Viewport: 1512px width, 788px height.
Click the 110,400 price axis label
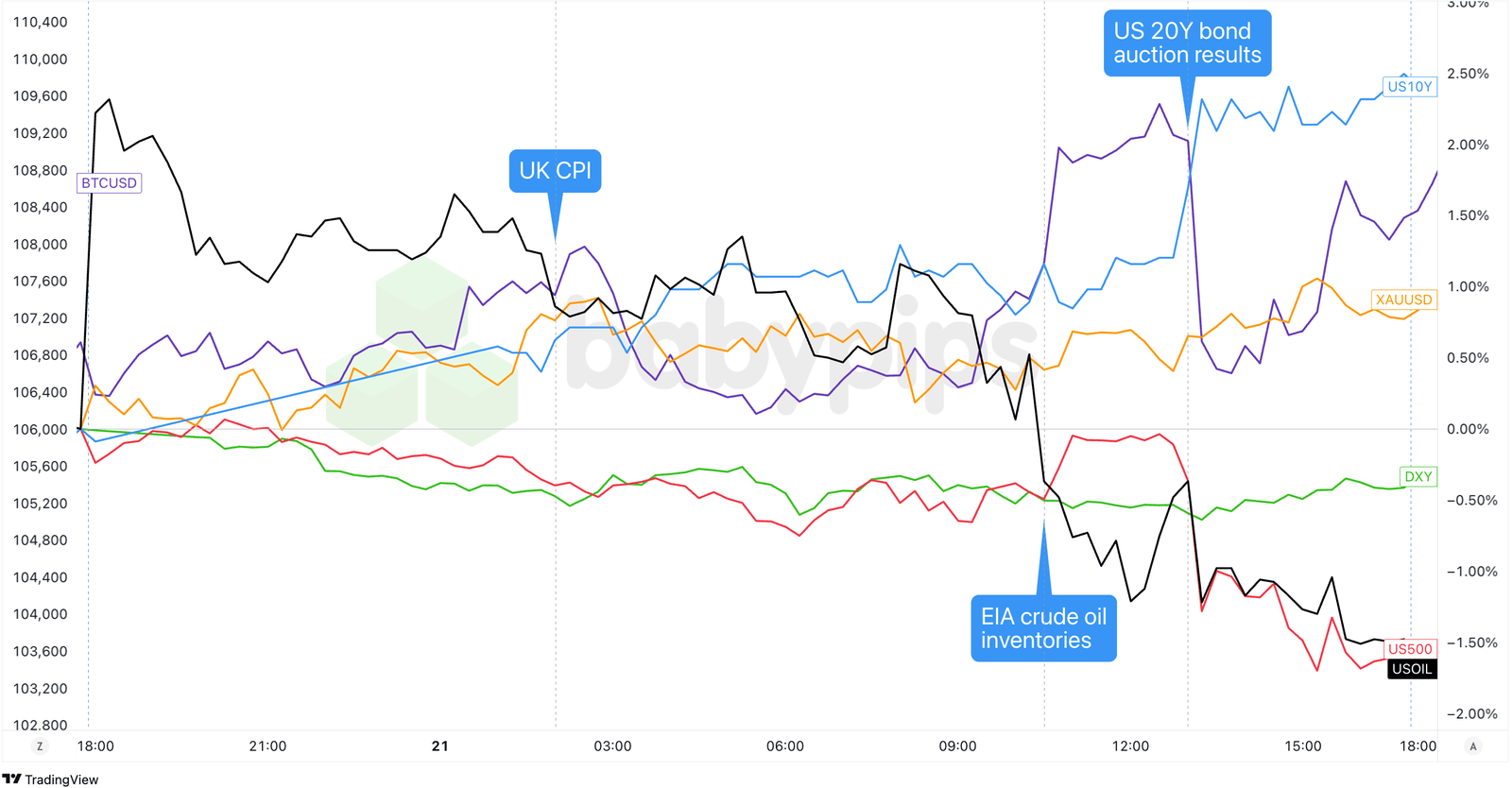41,23
